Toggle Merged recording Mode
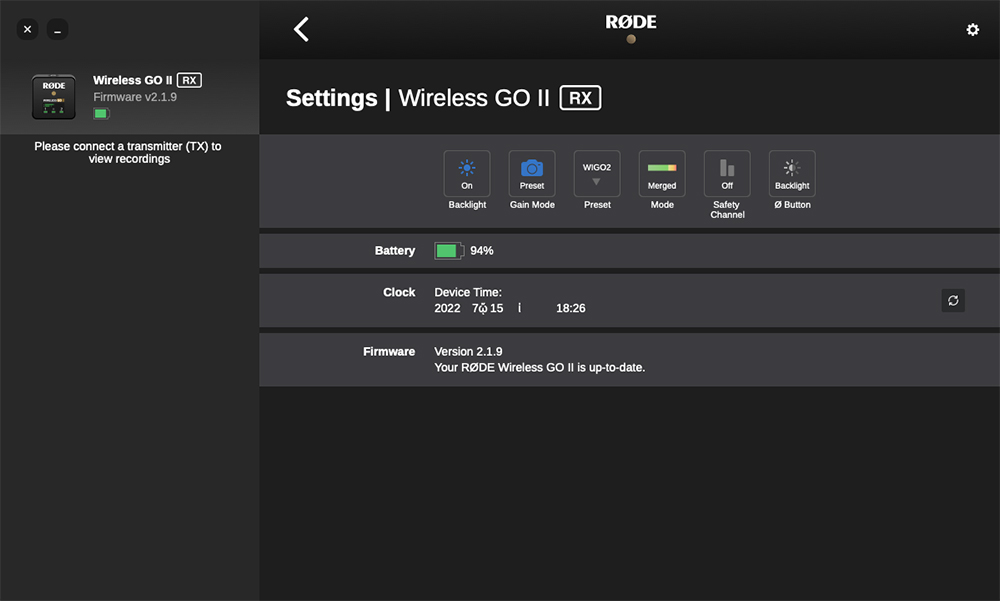1000x601 pixels. tap(662, 174)
